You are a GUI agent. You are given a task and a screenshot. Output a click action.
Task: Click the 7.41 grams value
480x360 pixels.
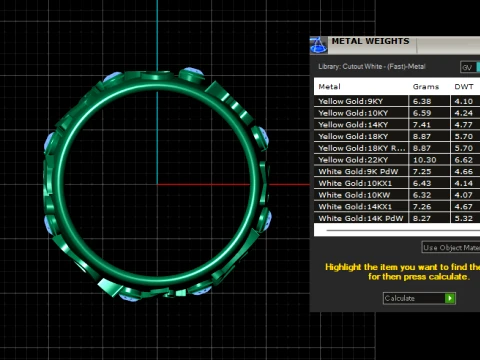tap(422, 124)
